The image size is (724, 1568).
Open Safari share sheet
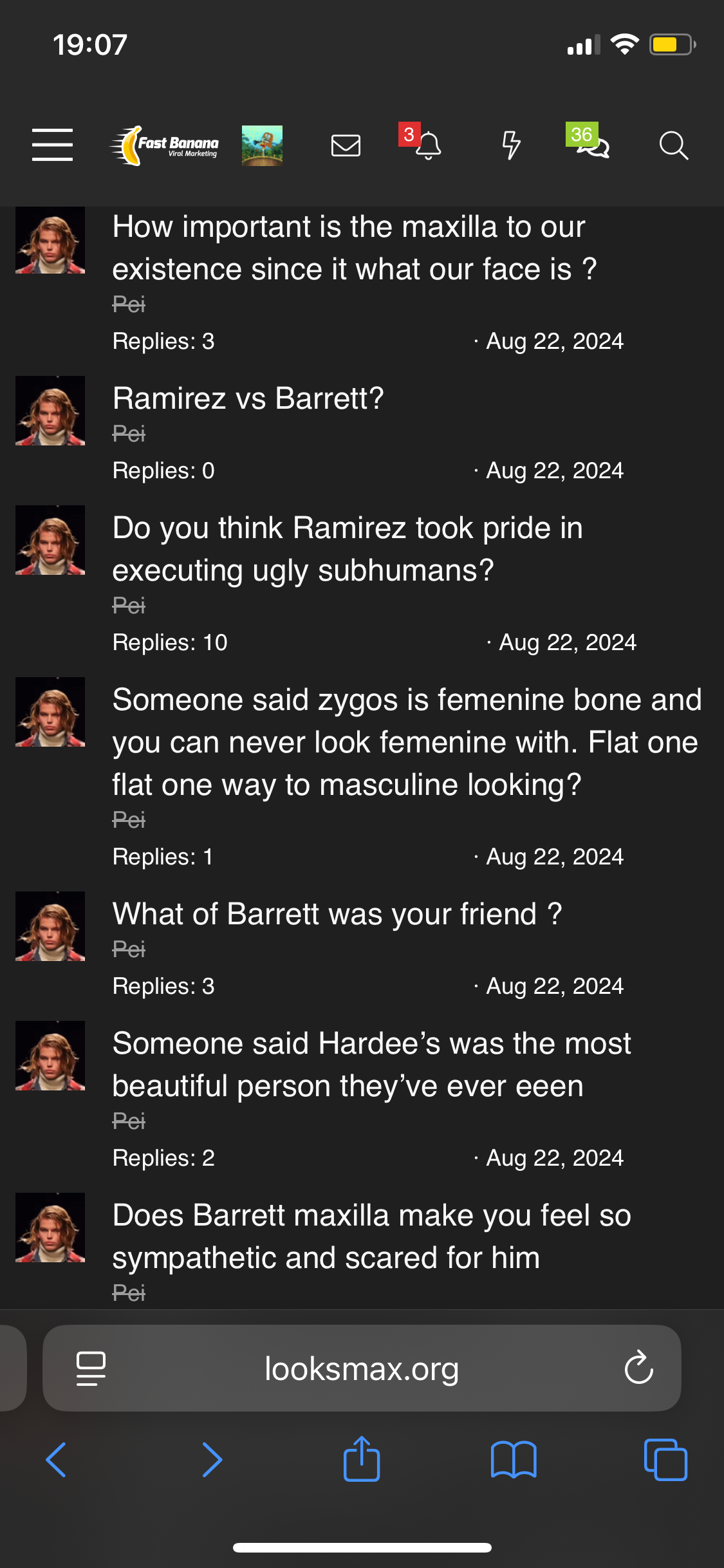pyautogui.click(x=362, y=1459)
